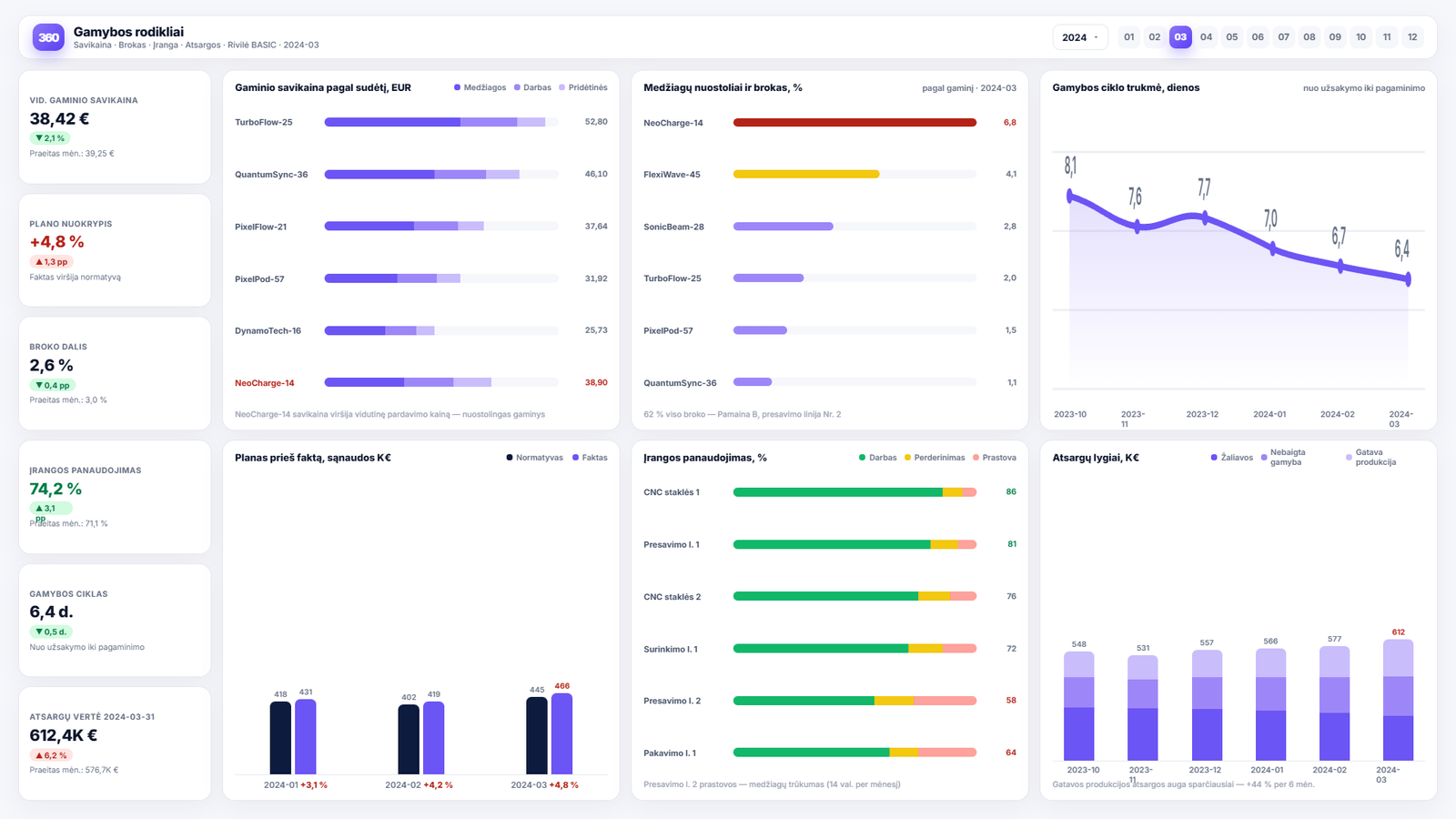The width and height of the screenshot is (1456, 819).
Task: Click Pakavimo l. 1 utilization value 64
Action: [x=1011, y=753]
